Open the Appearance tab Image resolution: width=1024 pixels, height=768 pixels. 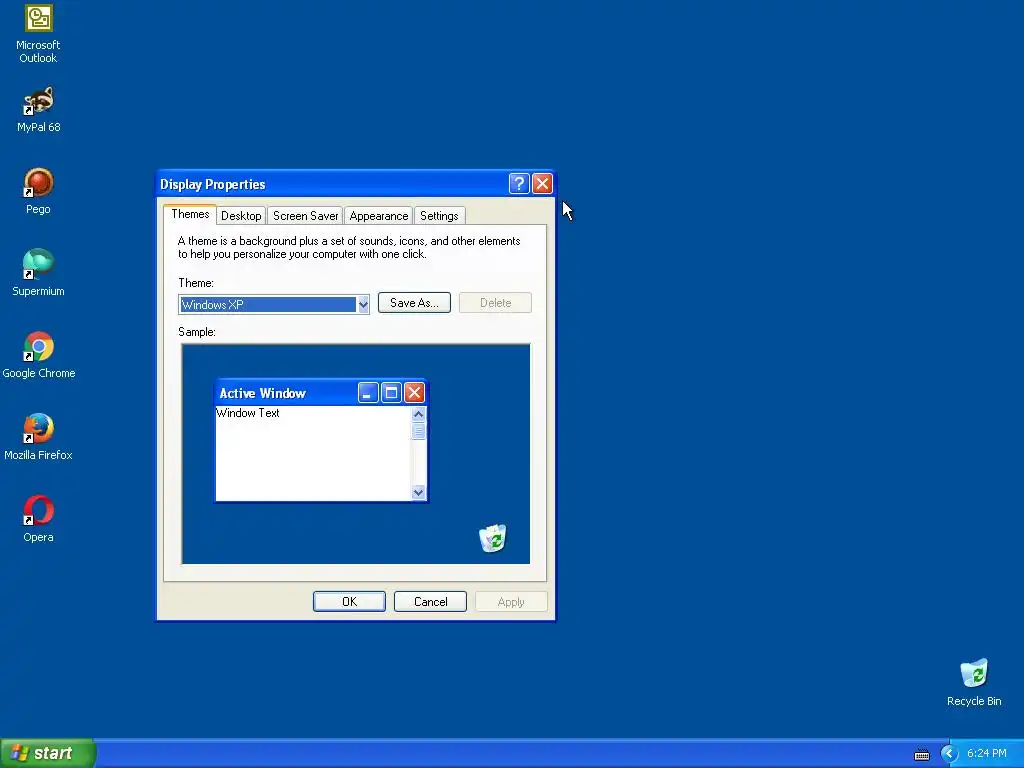pos(379,216)
